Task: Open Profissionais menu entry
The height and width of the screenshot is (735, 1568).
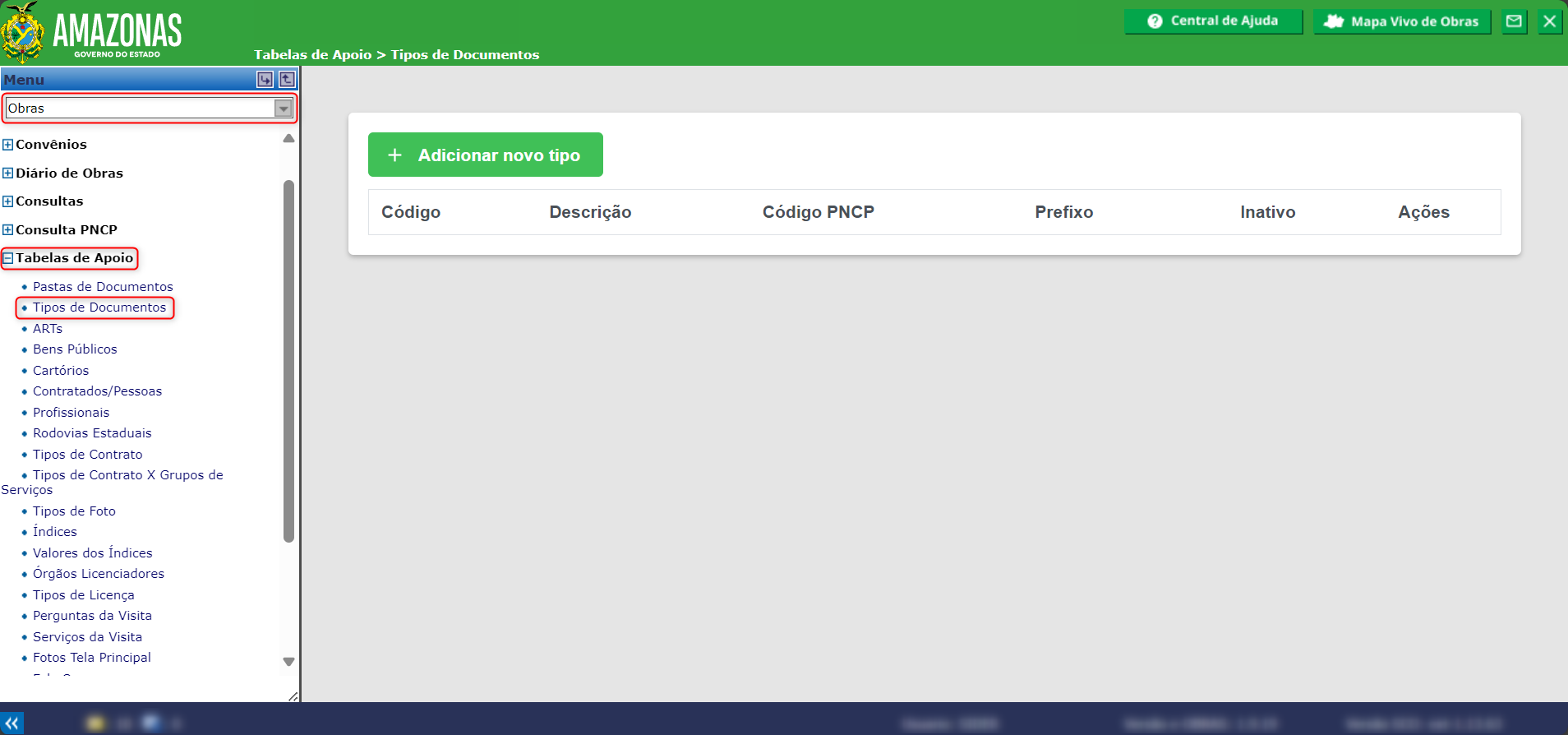Action: [71, 413]
